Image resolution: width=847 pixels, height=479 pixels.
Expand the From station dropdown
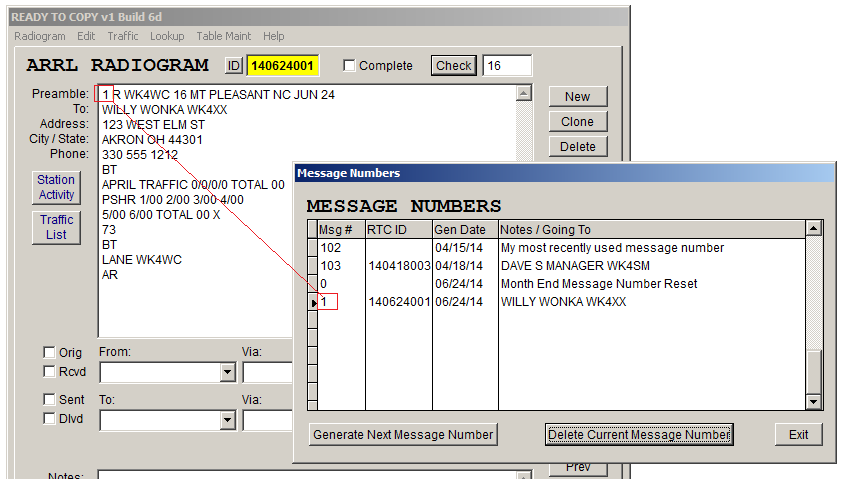click(228, 372)
